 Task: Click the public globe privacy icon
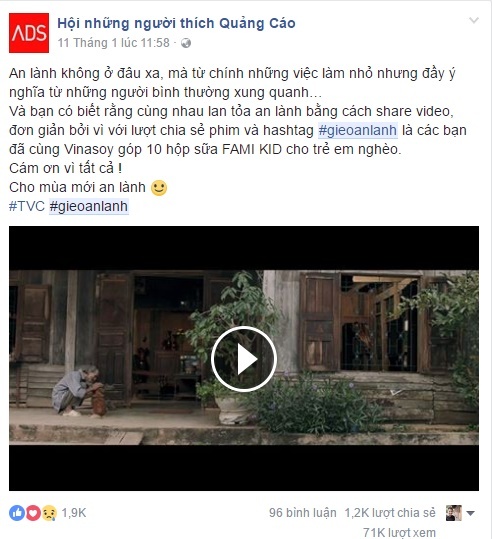(186, 43)
